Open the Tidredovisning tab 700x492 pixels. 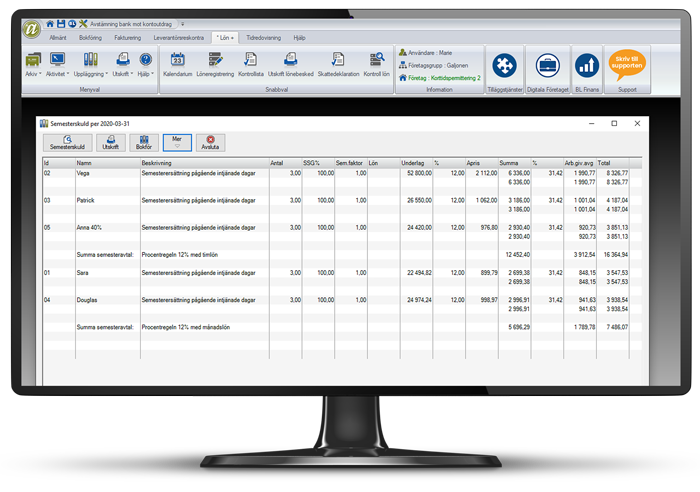[x=258, y=37]
